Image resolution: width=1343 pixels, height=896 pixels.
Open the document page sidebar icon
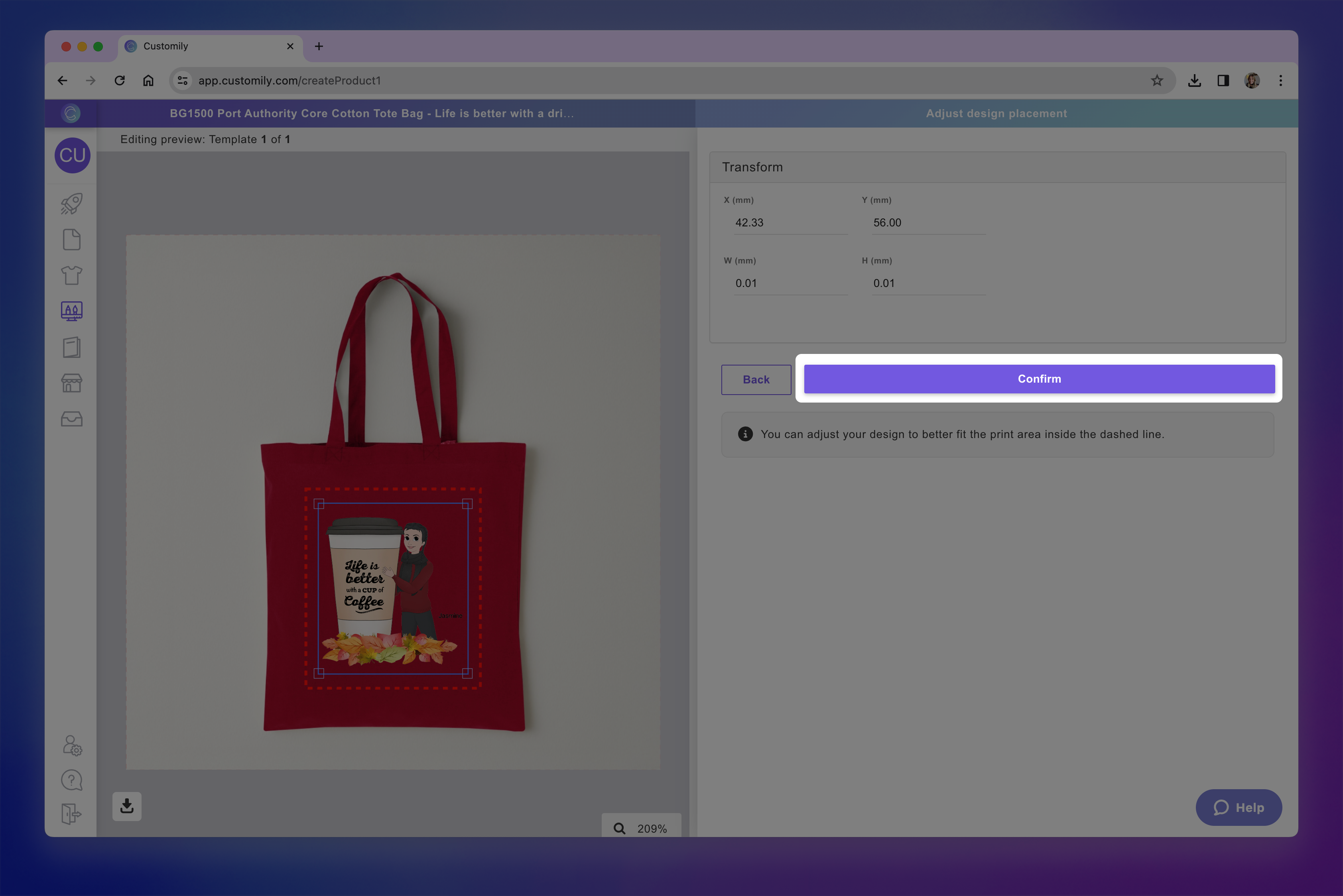(71, 240)
